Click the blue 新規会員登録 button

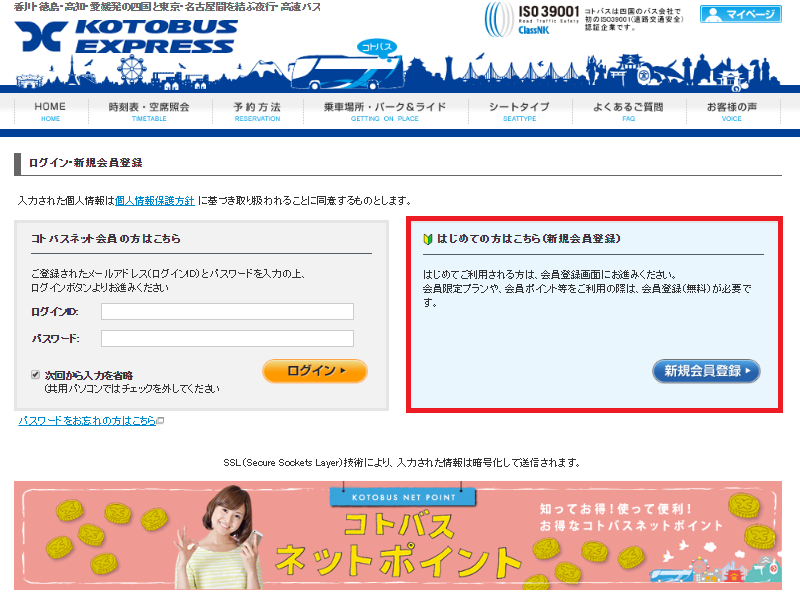click(x=706, y=371)
